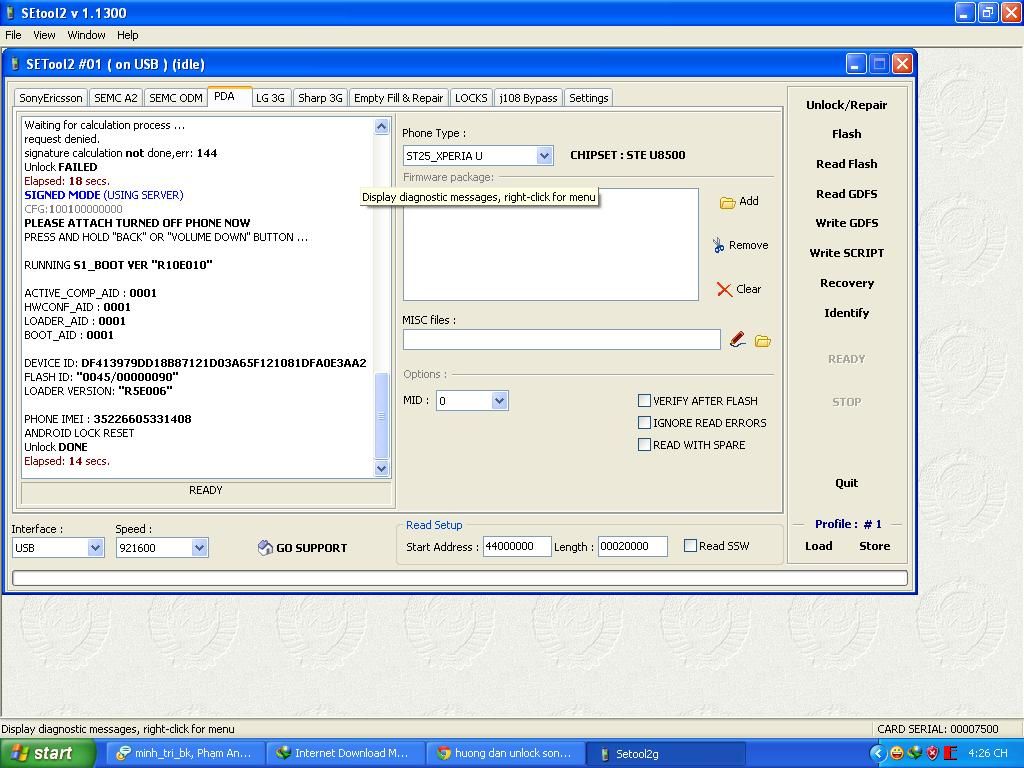
Task: Click the log scroll down arrow
Action: tap(381, 468)
